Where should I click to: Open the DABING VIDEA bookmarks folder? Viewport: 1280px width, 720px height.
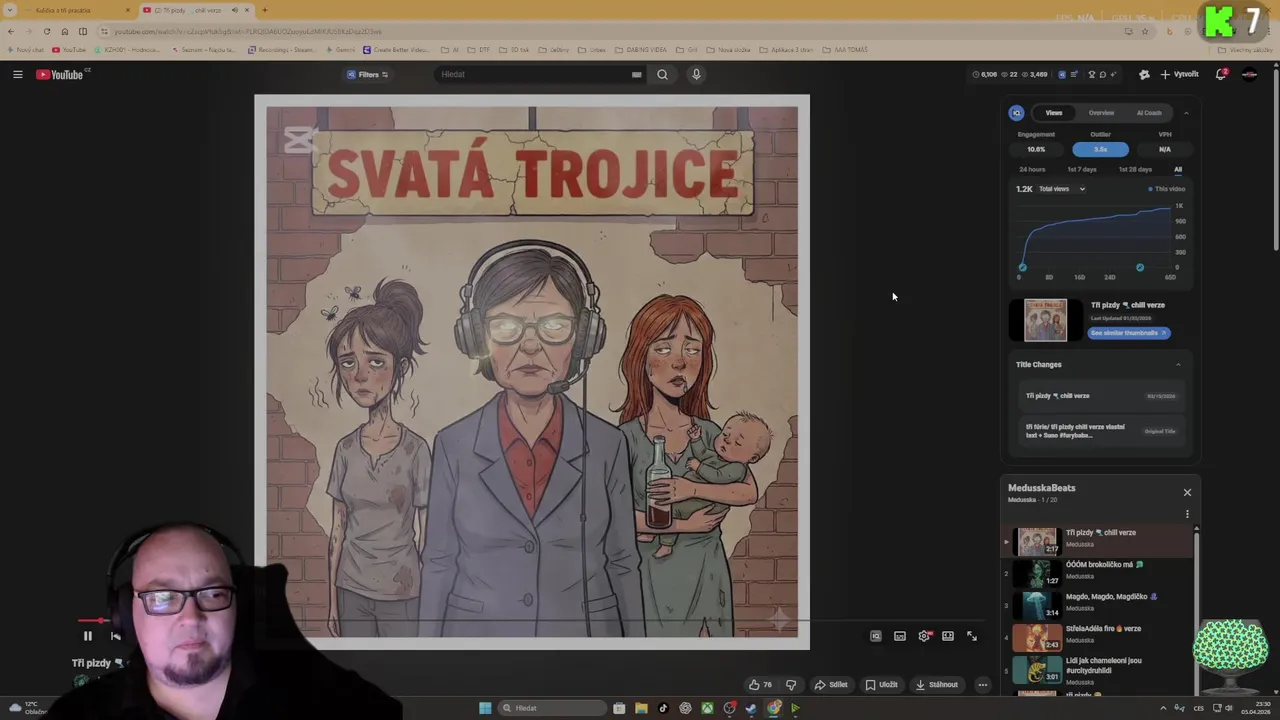point(640,50)
